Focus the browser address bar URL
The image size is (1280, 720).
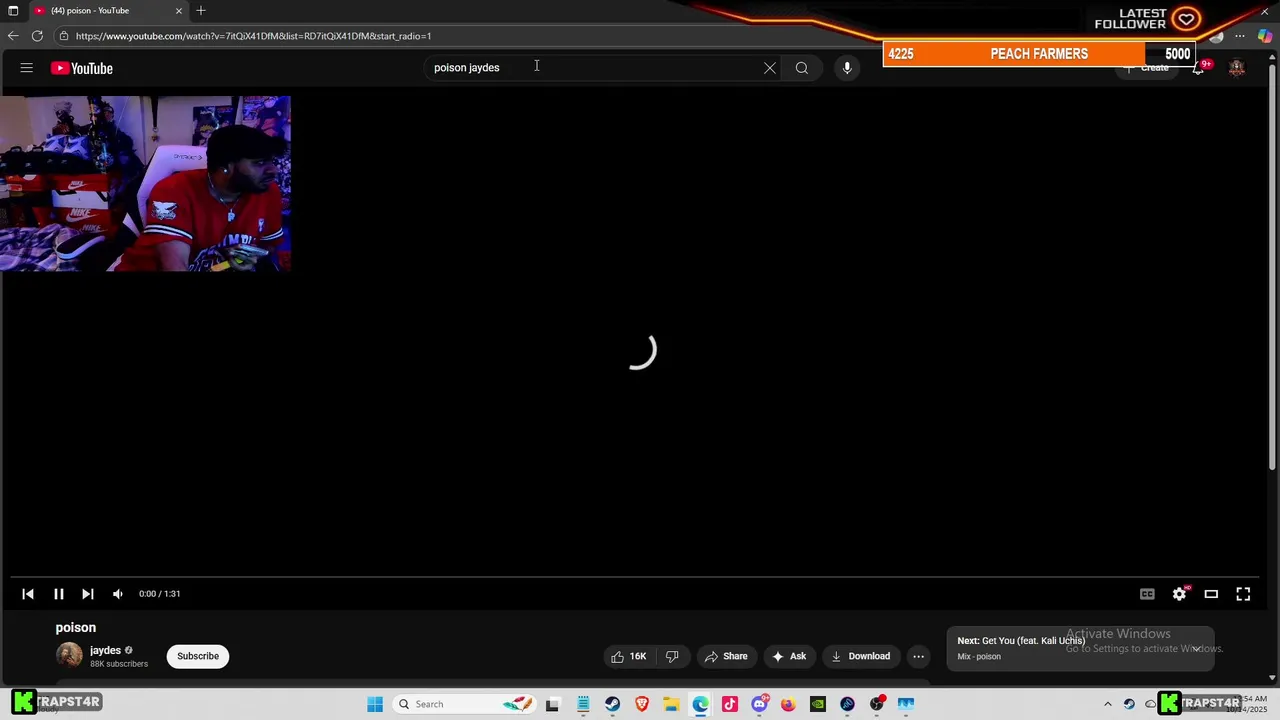tap(254, 36)
